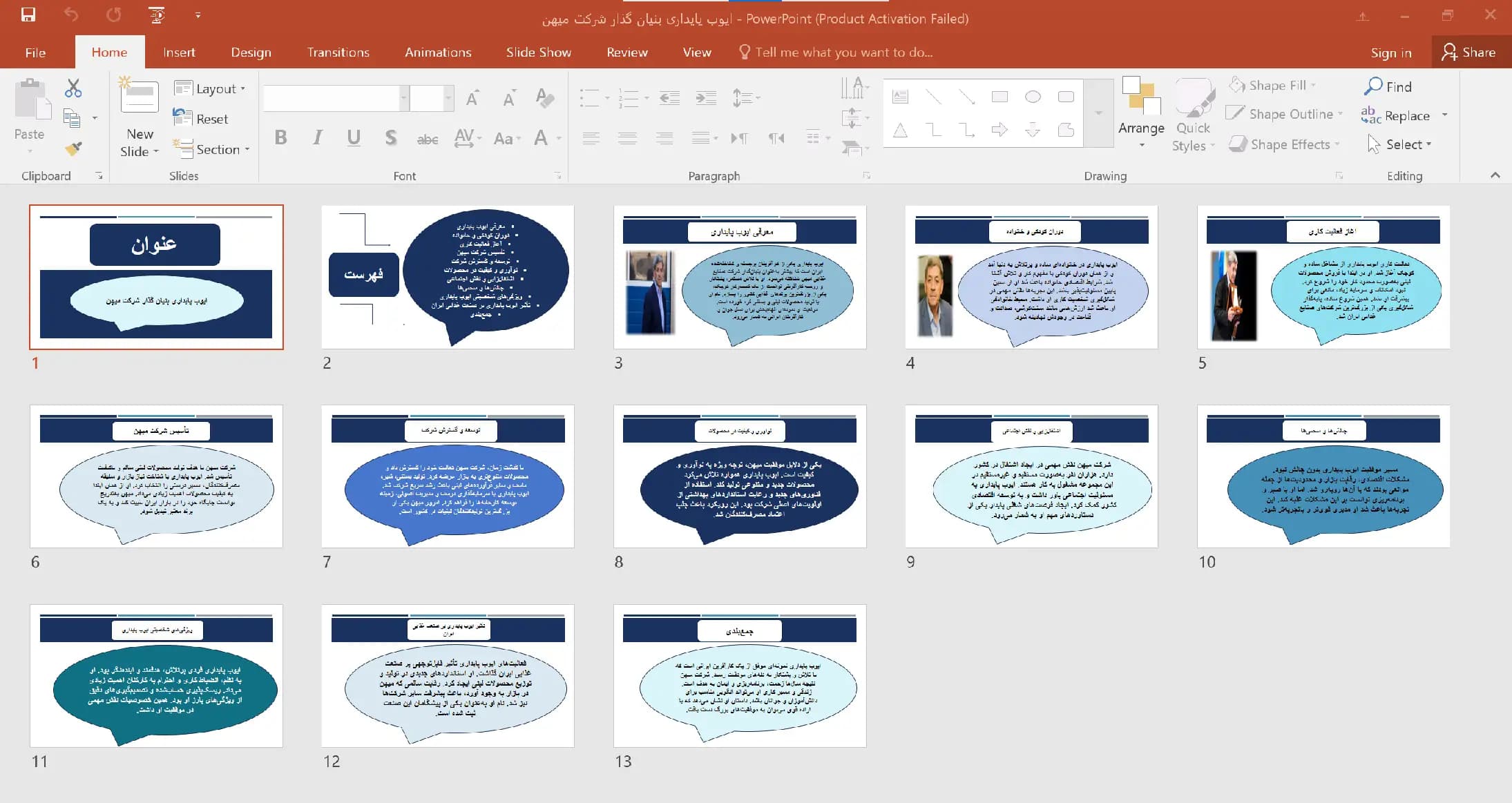This screenshot has height=803, width=1512.
Task: Switch to the Slide Show tab
Action: (538, 52)
